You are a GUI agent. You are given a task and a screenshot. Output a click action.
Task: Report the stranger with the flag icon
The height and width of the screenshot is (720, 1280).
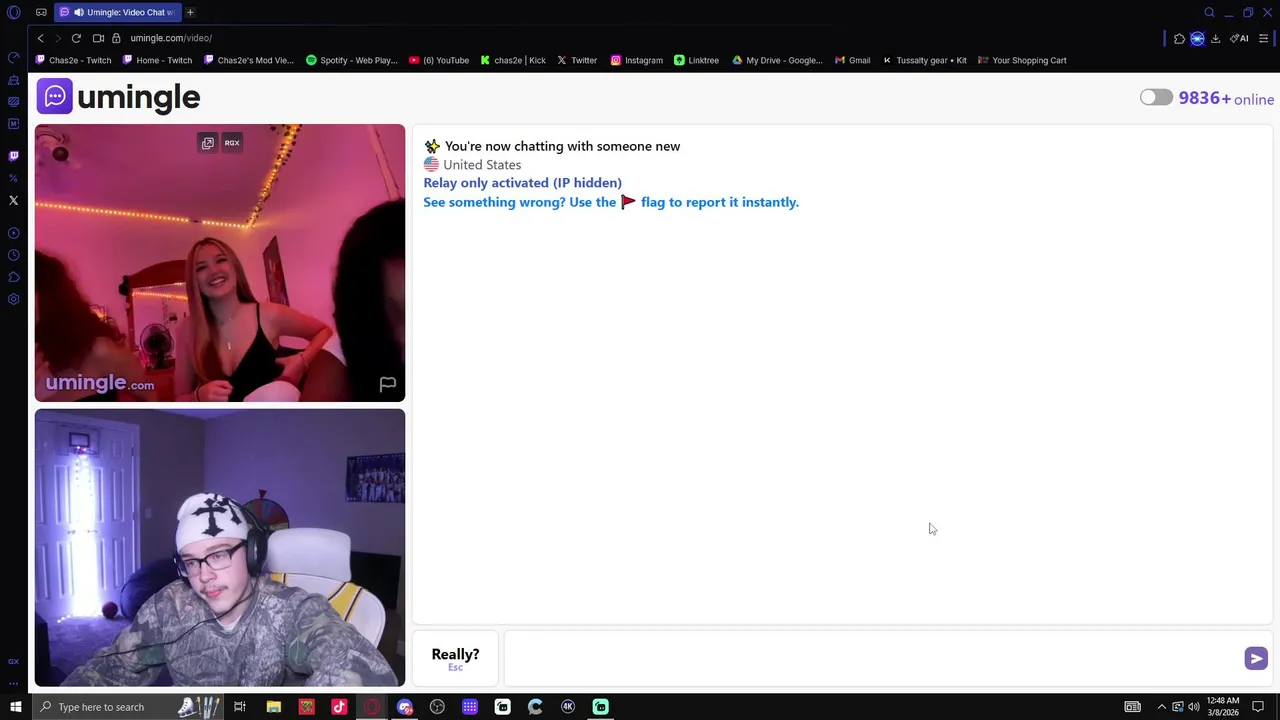[387, 384]
